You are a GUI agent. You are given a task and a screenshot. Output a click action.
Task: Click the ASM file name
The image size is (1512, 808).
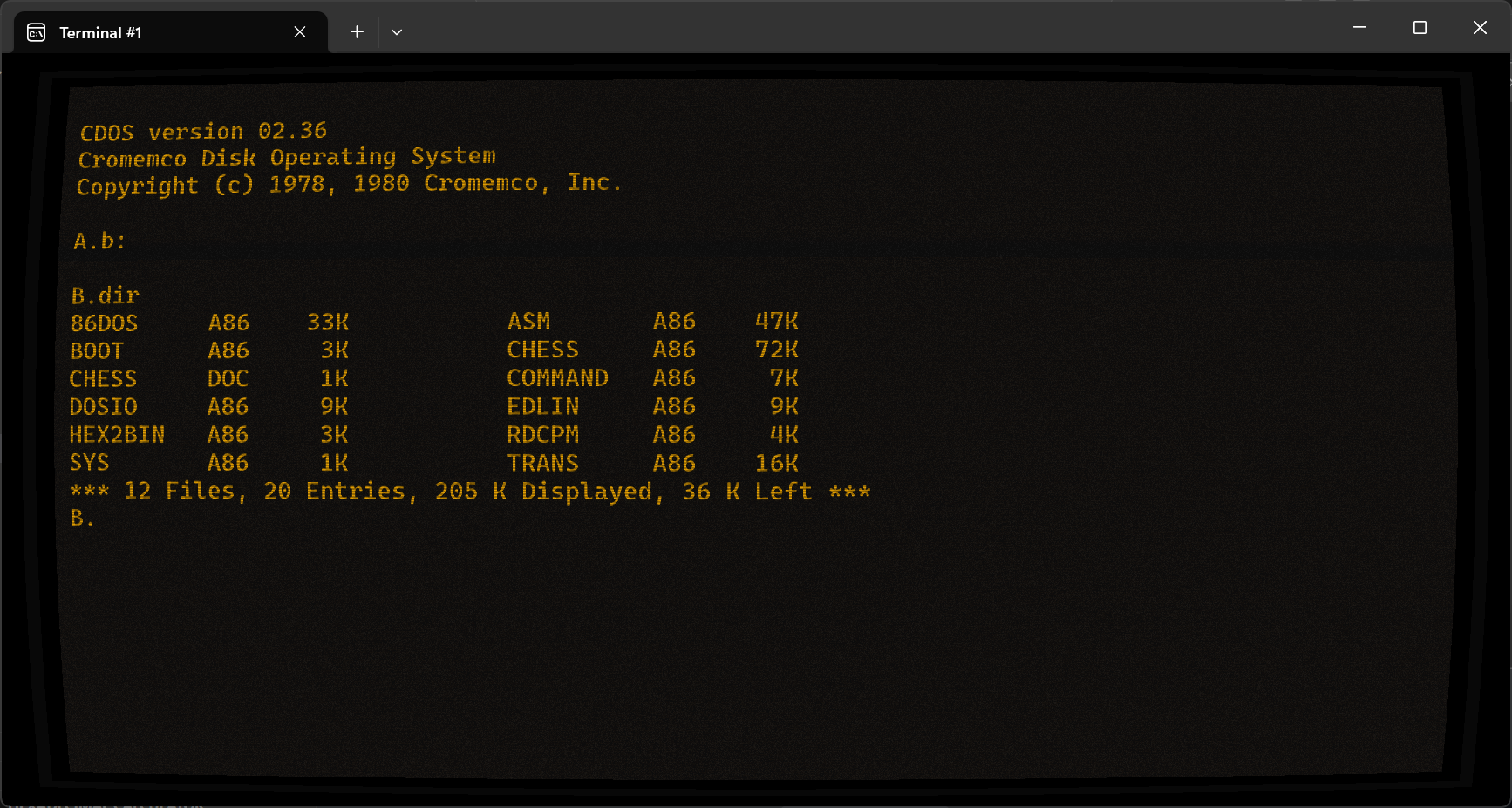528,322
